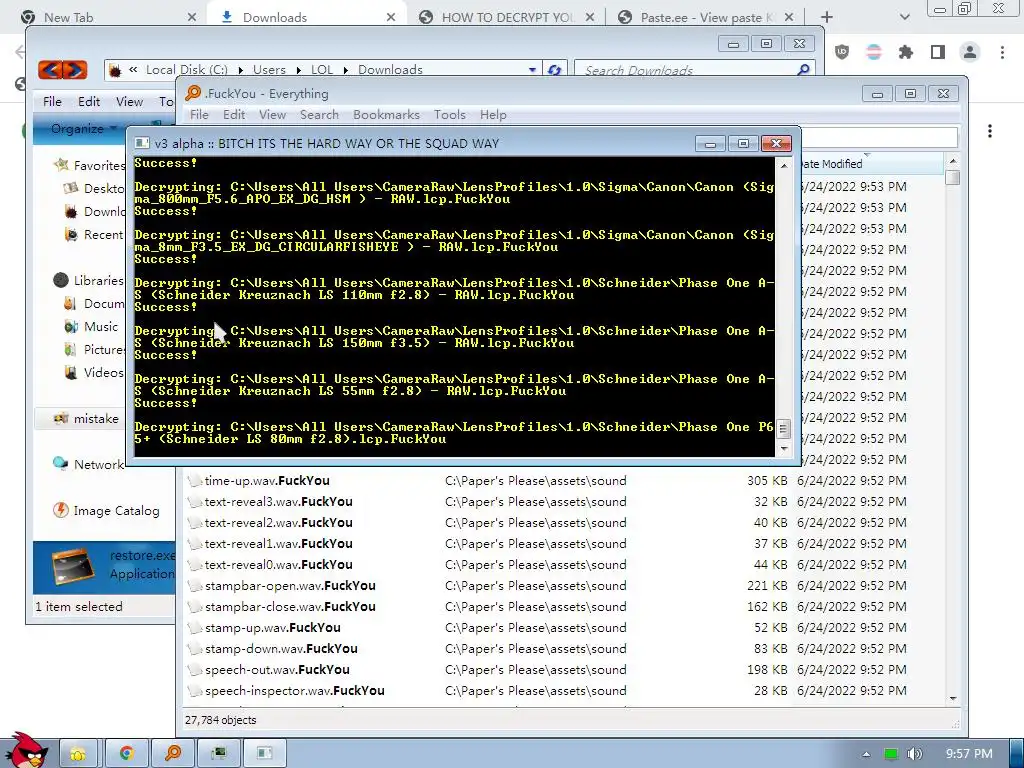
Task: Click Explorer's back arrow button
Action: 50,69
